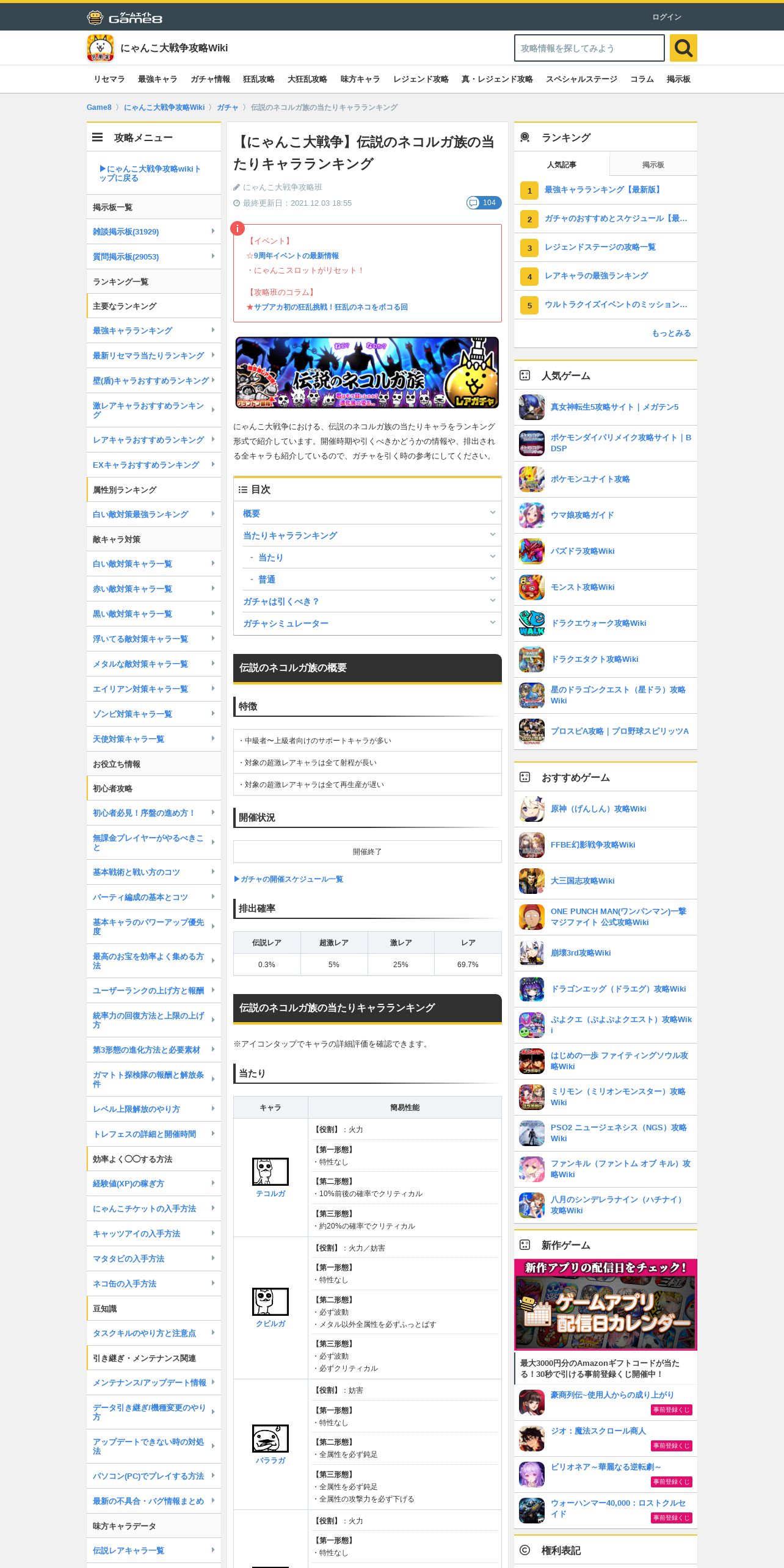
Task: Click the 真女神転生5 game icon
Action: coord(532,407)
